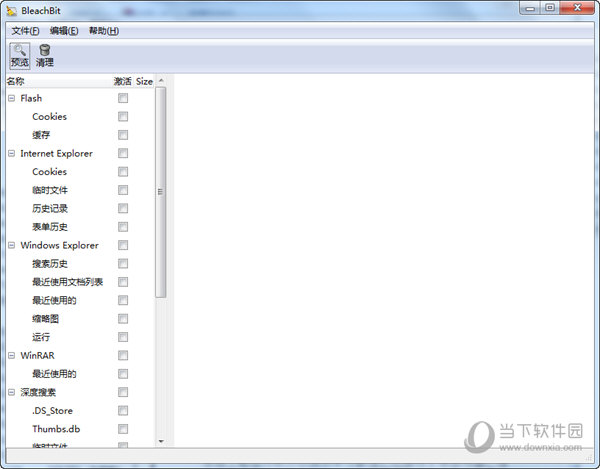Open the 帮助(H) menu

point(104,31)
